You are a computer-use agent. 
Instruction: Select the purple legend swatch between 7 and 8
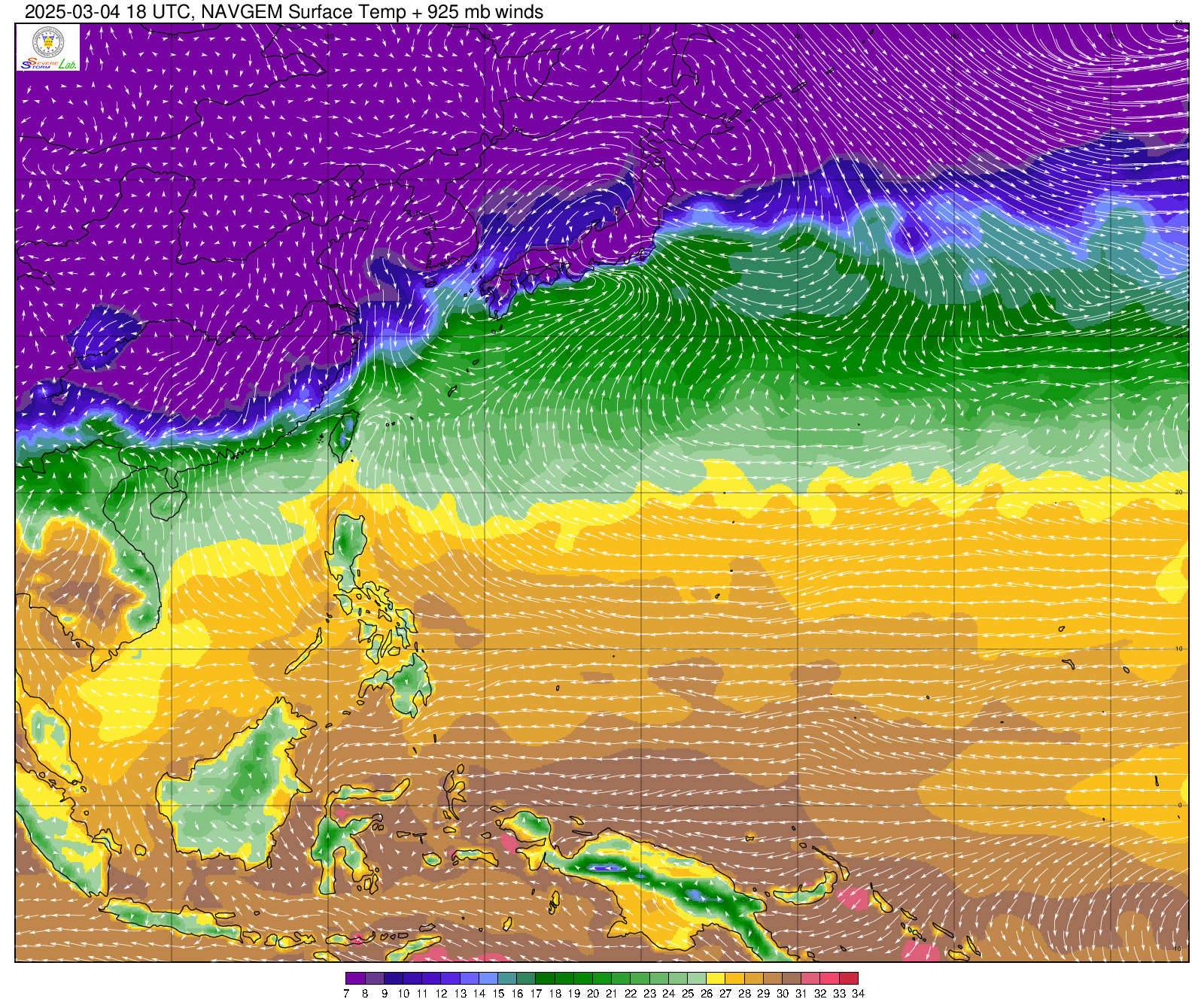tap(355, 979)
